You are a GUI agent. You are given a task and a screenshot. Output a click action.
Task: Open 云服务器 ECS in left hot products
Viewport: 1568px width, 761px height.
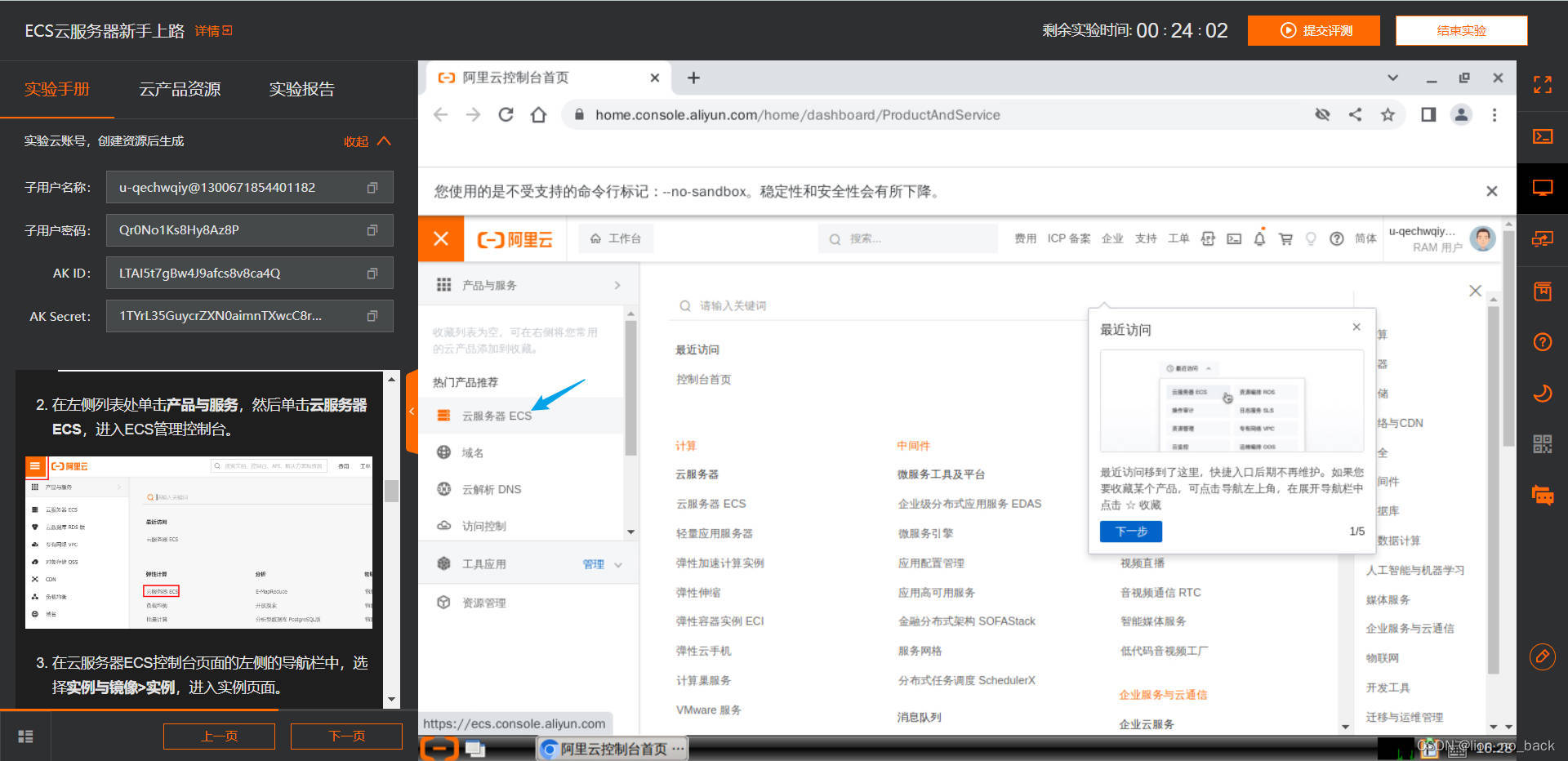pyautogui.click(x=497, y=416)
